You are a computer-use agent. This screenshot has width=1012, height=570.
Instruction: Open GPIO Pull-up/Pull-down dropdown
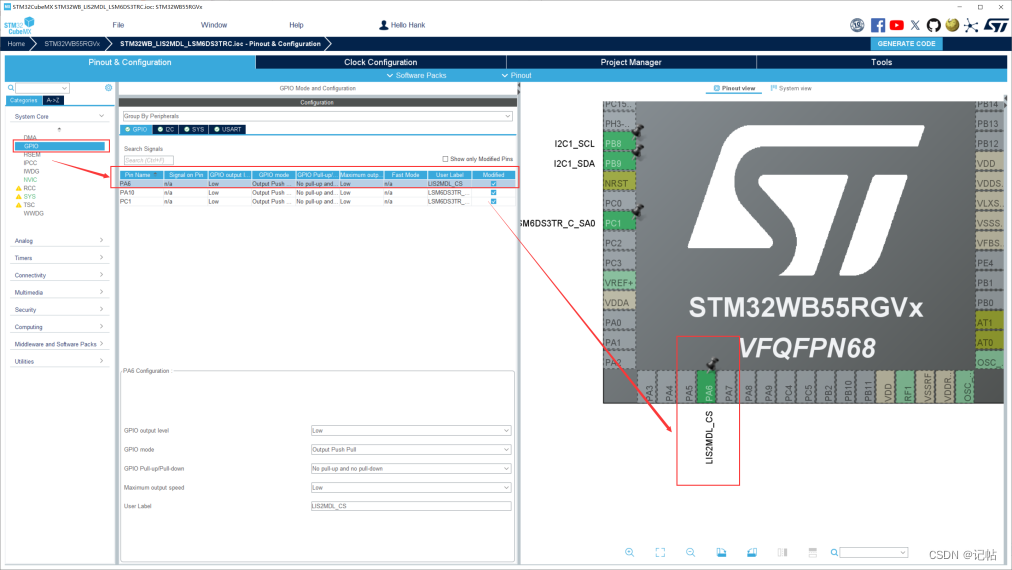tap(411, 469)
